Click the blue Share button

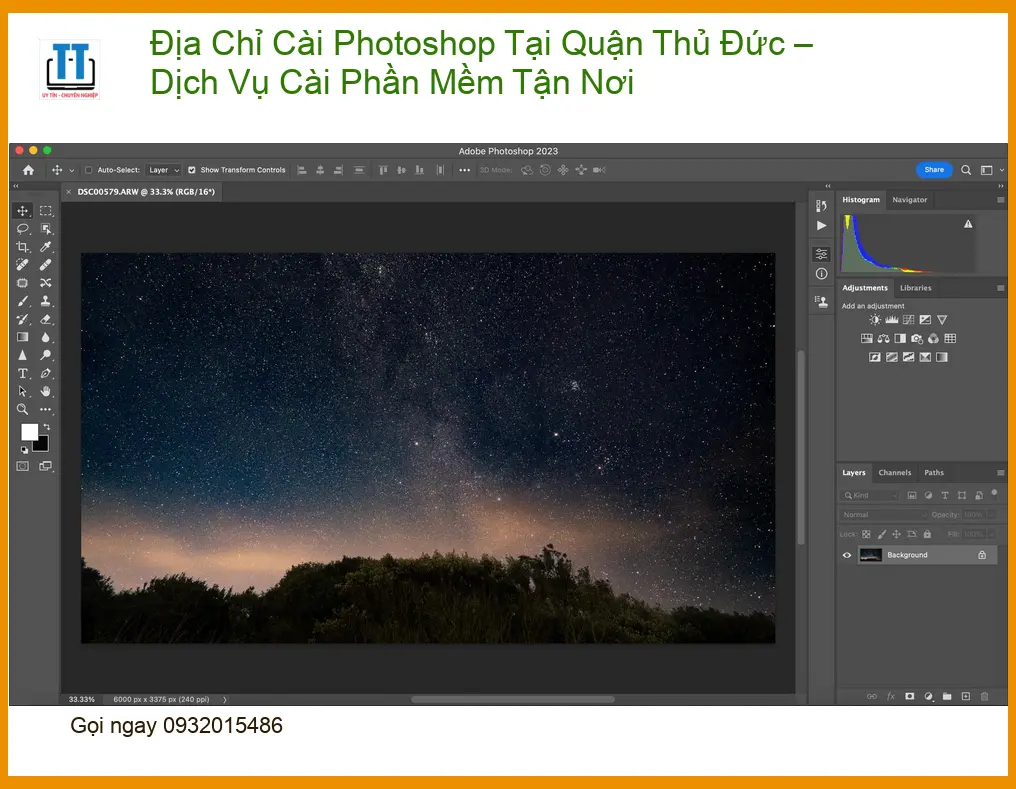pyautogui.click(x=934, y=170)
